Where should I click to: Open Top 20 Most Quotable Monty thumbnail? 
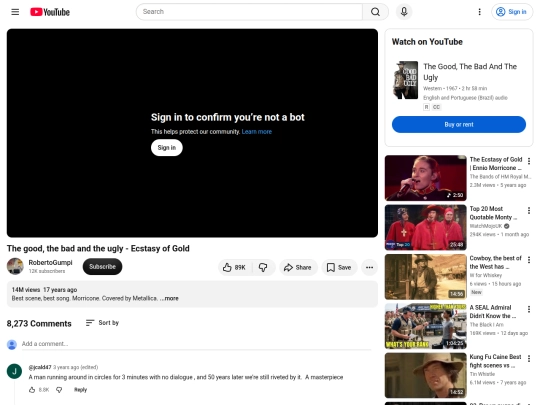coord(426,227)
